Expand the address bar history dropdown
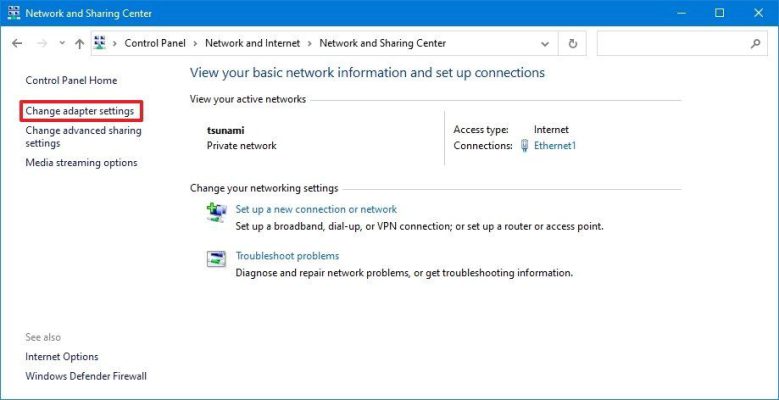779x400 pixels. (x=544, y=44)
